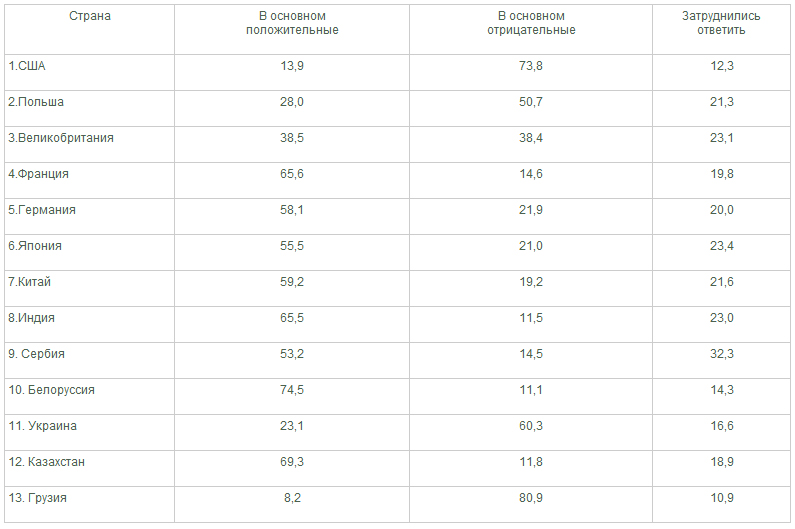Click the 74,5 positive value for Белоруссия
This screenshot has height=529, width=795.
pyautogui.click(x=292, y=390)
